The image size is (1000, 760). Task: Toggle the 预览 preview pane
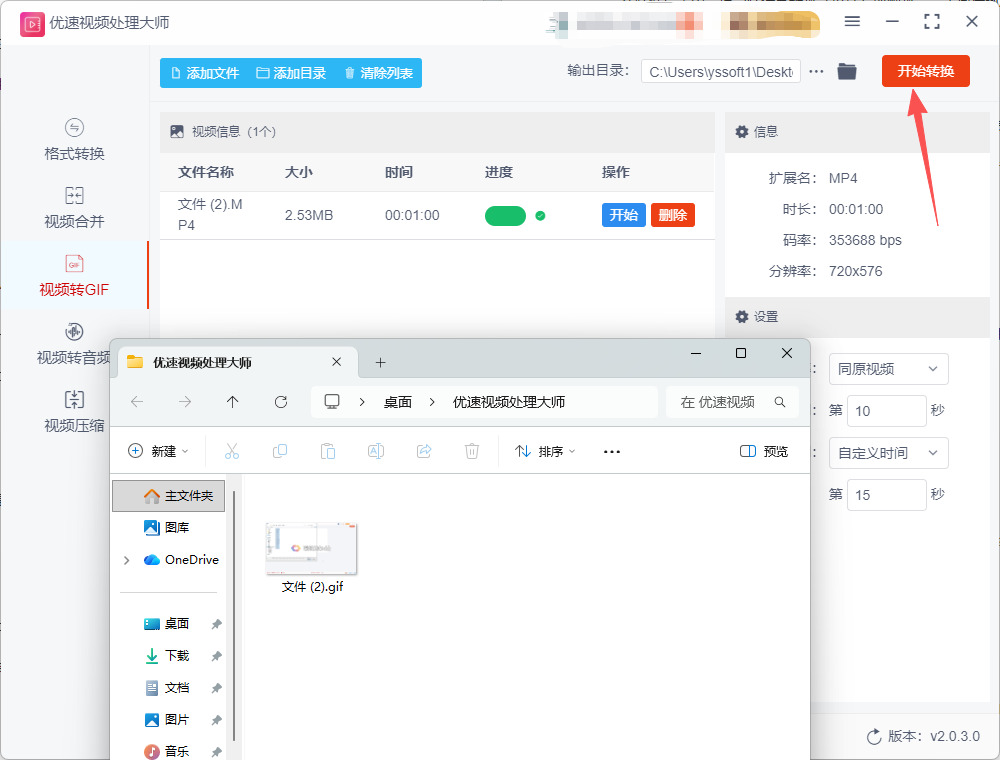(764, 451)
